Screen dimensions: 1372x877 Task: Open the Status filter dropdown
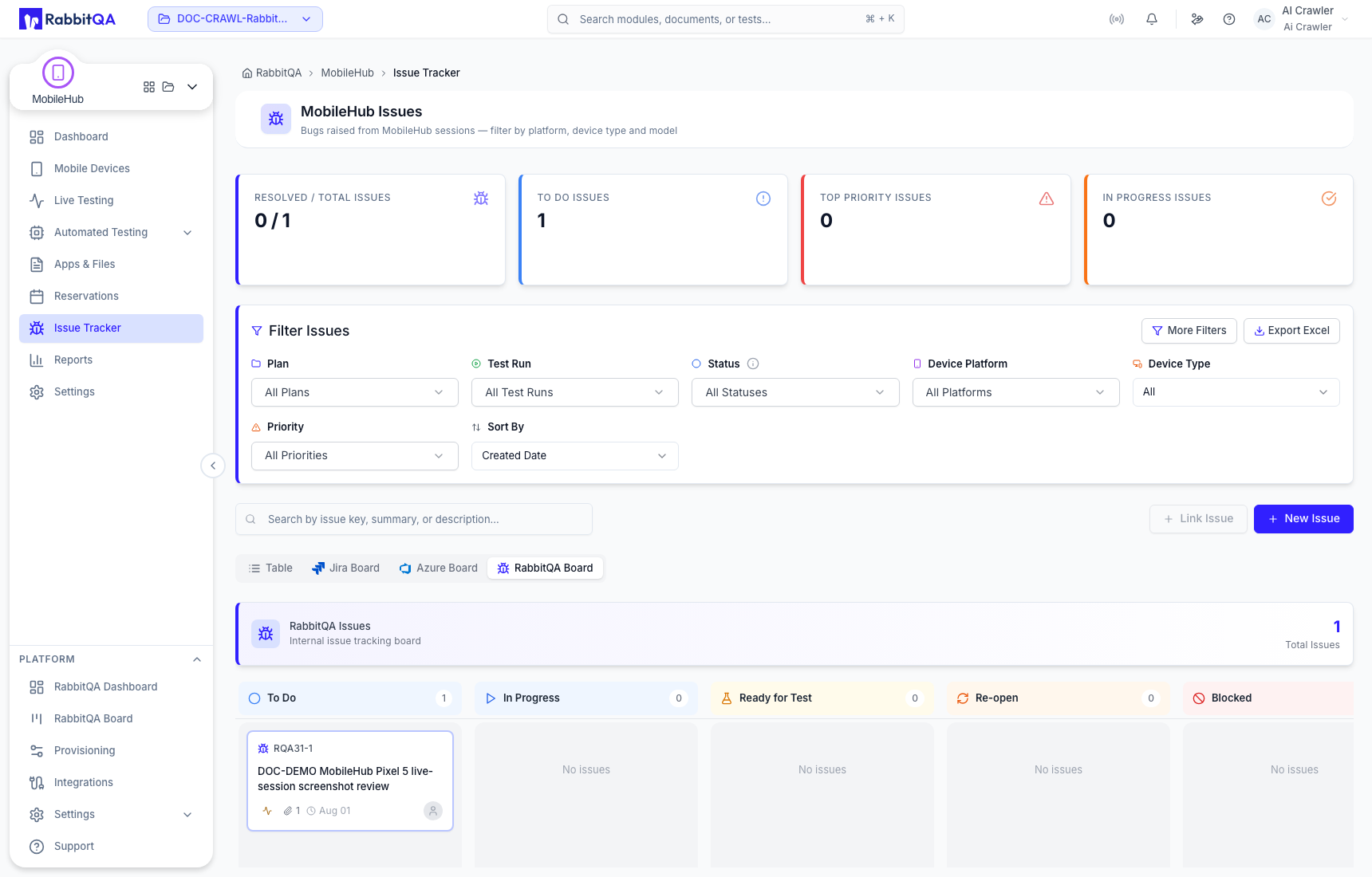pyautogui.click(x=796, y=392)
